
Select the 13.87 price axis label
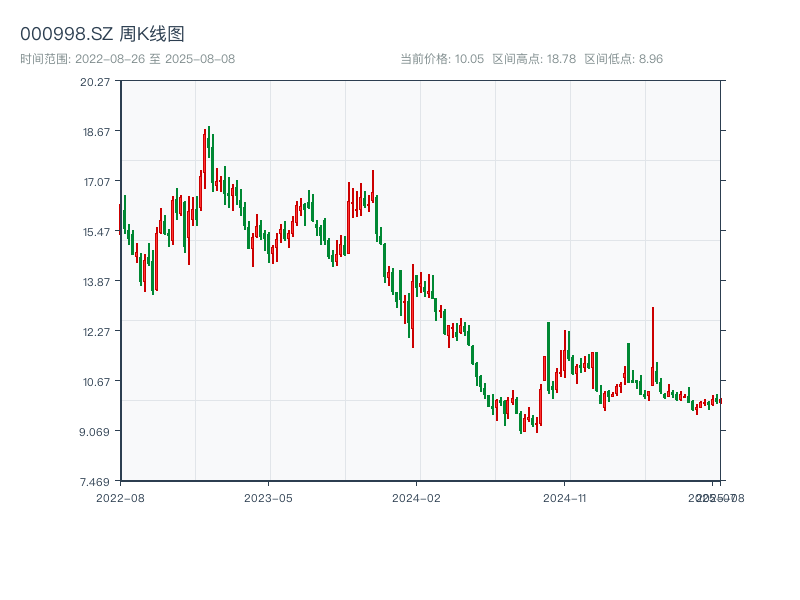95,281
